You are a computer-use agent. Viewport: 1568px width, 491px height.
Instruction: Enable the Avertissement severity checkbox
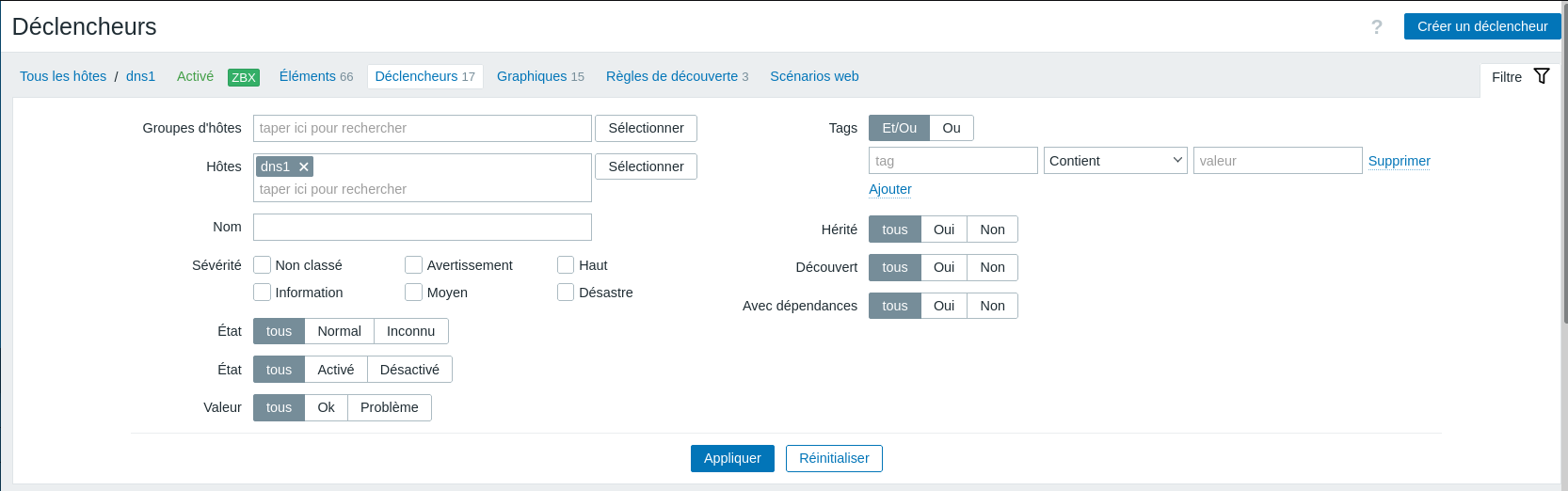coord(414,265)
